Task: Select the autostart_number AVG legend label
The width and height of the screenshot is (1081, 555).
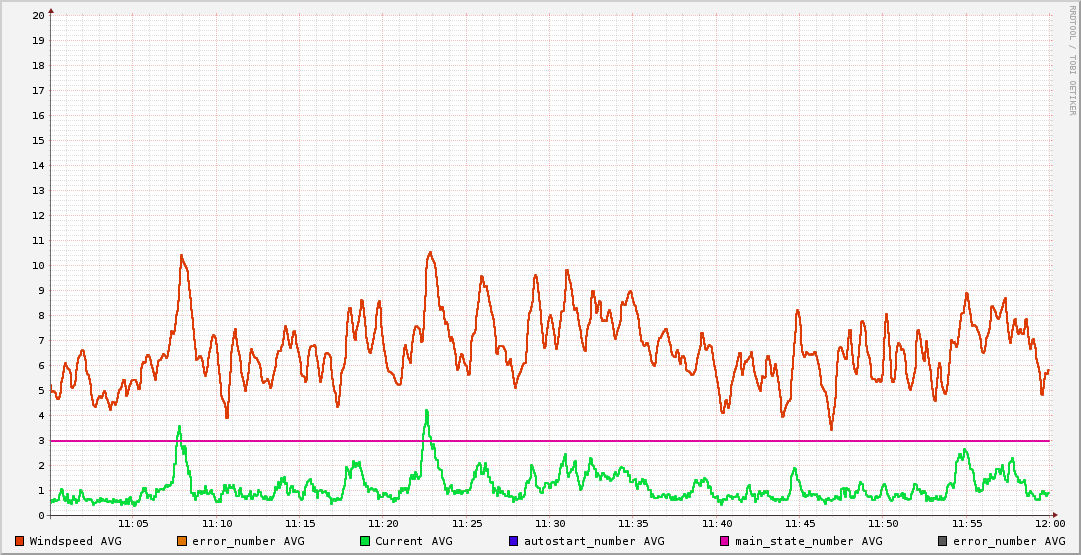Action: [x=594, y=541]
